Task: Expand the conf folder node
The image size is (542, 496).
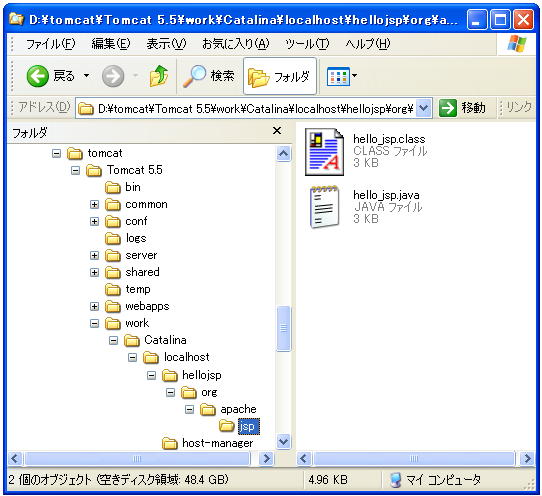Action: 94,222
